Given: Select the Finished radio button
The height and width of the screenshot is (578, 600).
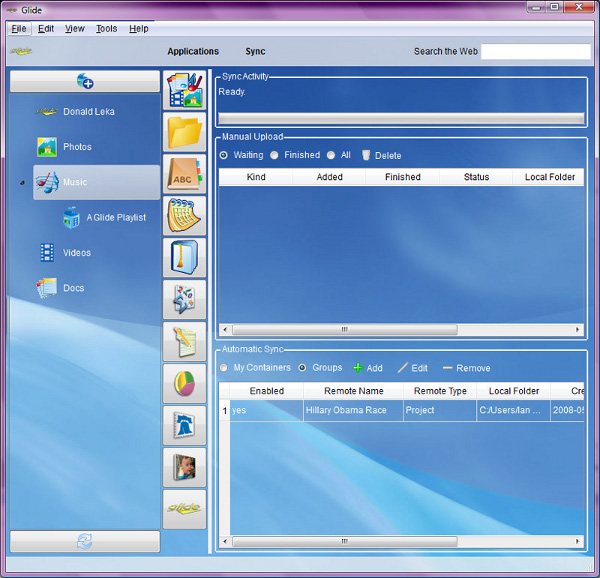Looking at the screenshot, I should (x=275, y=155).
